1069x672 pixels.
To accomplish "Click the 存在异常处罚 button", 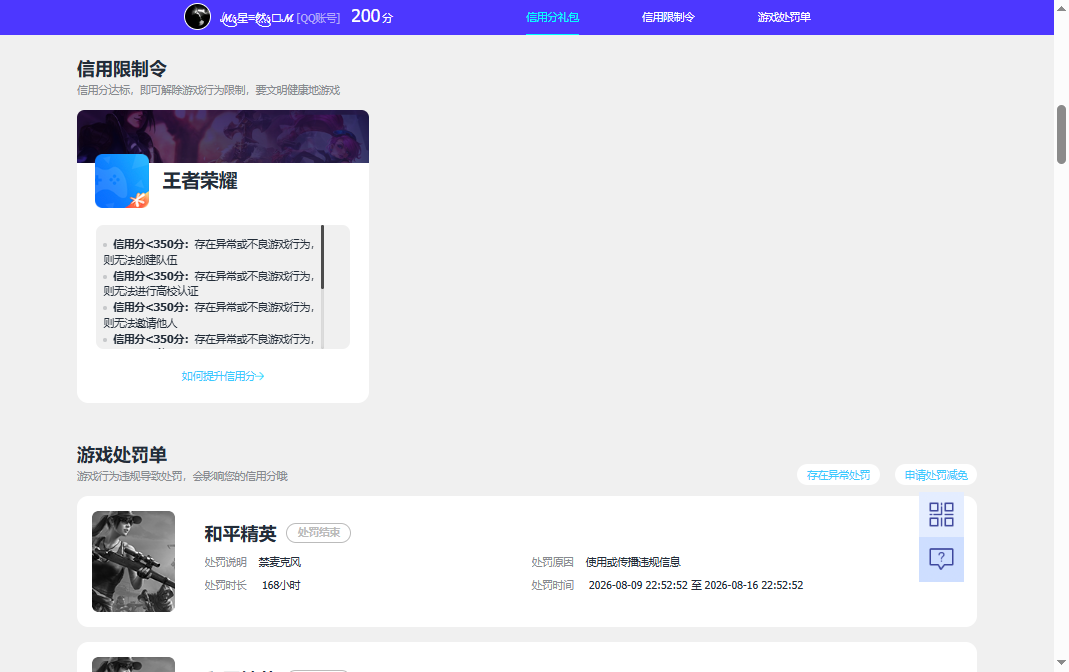I will point(839,475).
